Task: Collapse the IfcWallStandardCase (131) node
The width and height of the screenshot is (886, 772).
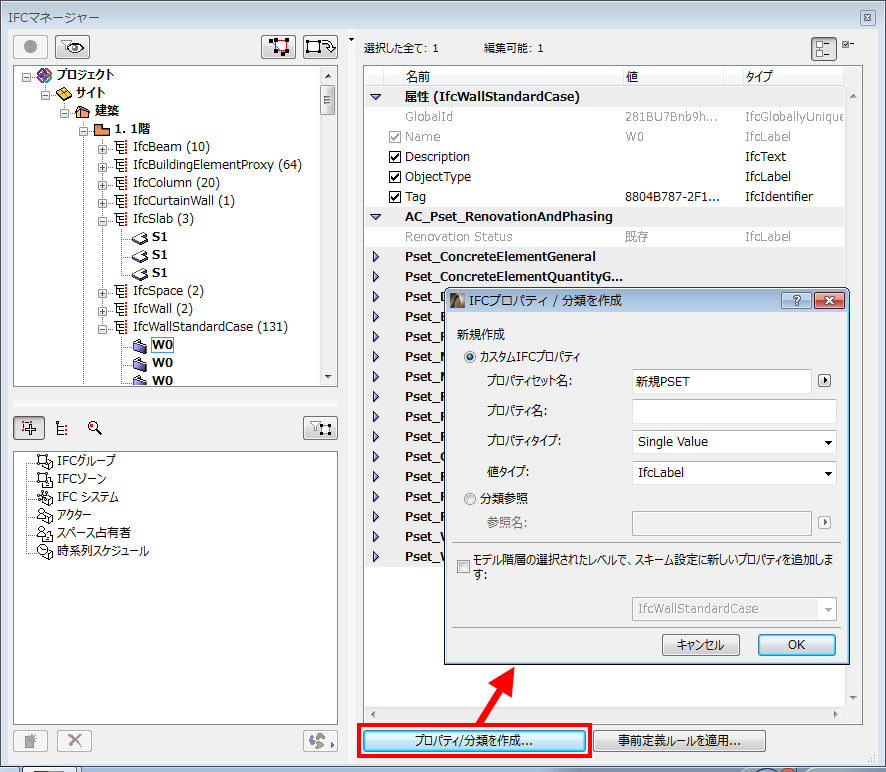Action: (x=102, y=329)
